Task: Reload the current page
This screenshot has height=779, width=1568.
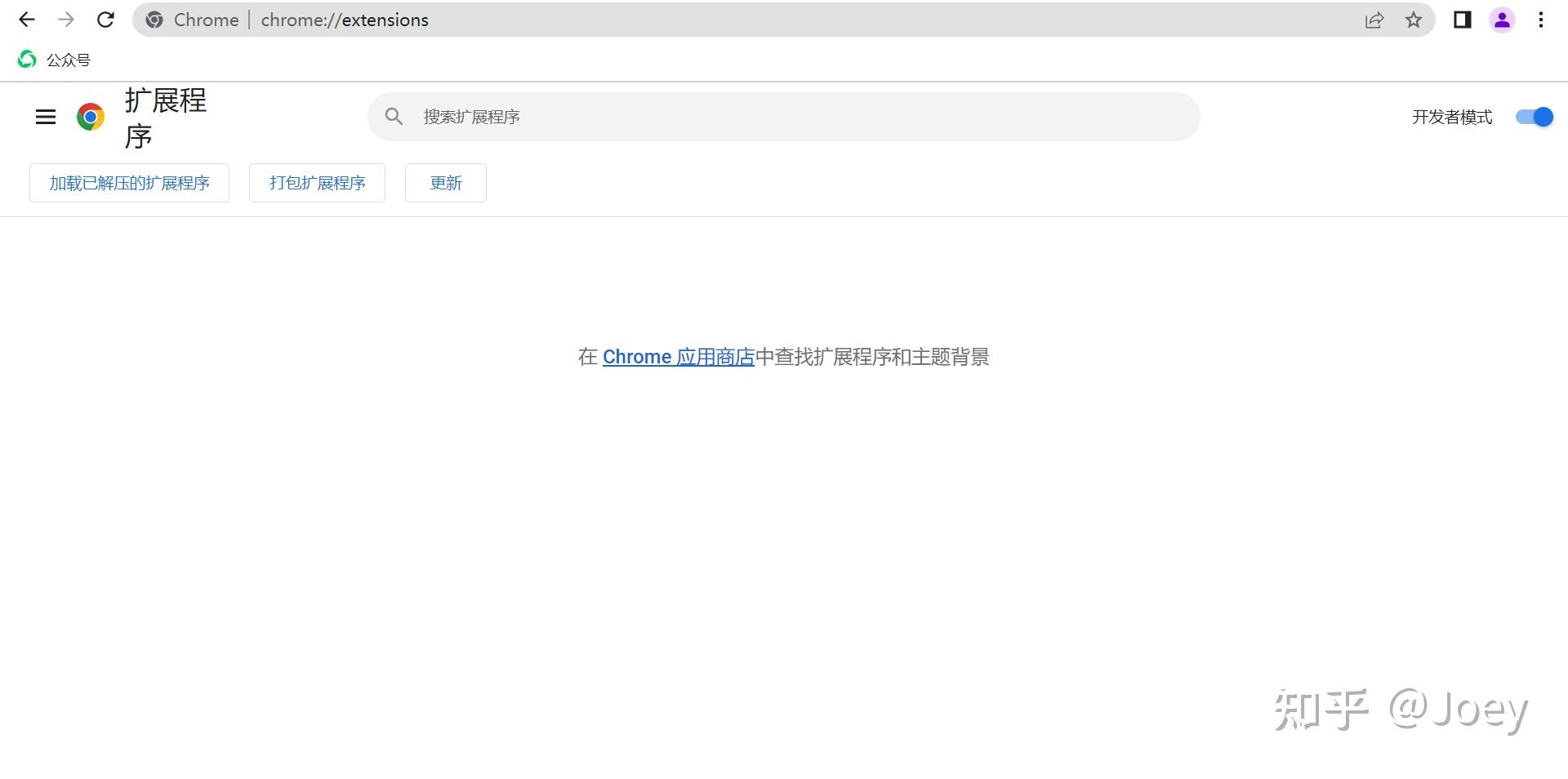Action: pos(105,20)
